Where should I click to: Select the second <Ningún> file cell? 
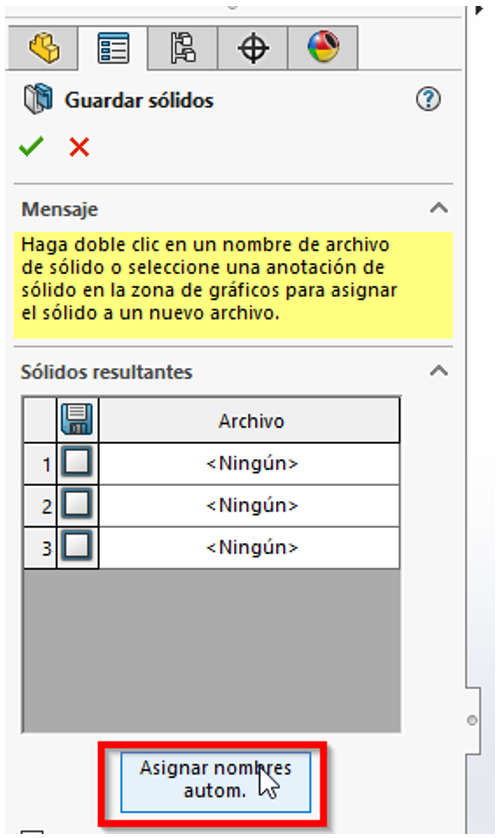click(x=249, y=506)
